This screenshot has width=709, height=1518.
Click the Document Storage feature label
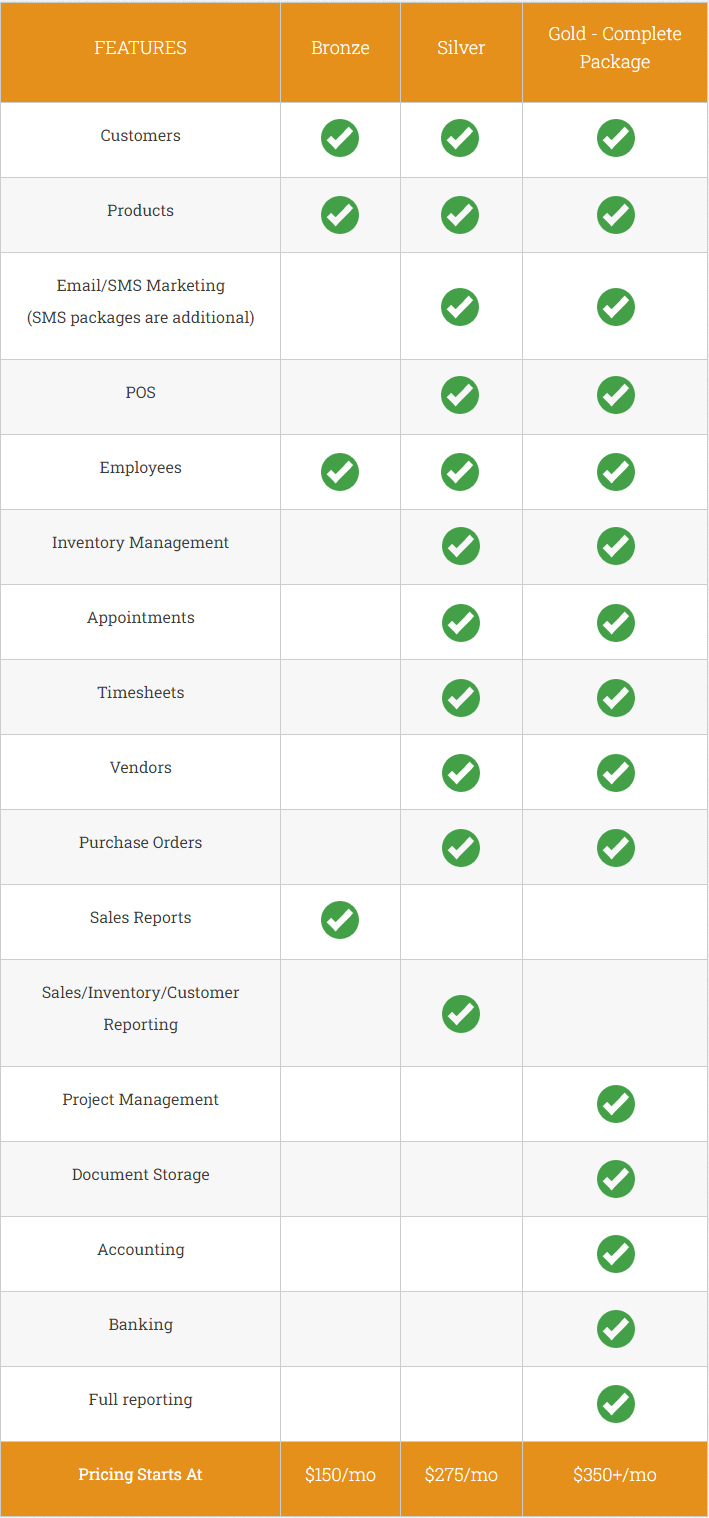pyautogui.click(x=141, y=1175)
